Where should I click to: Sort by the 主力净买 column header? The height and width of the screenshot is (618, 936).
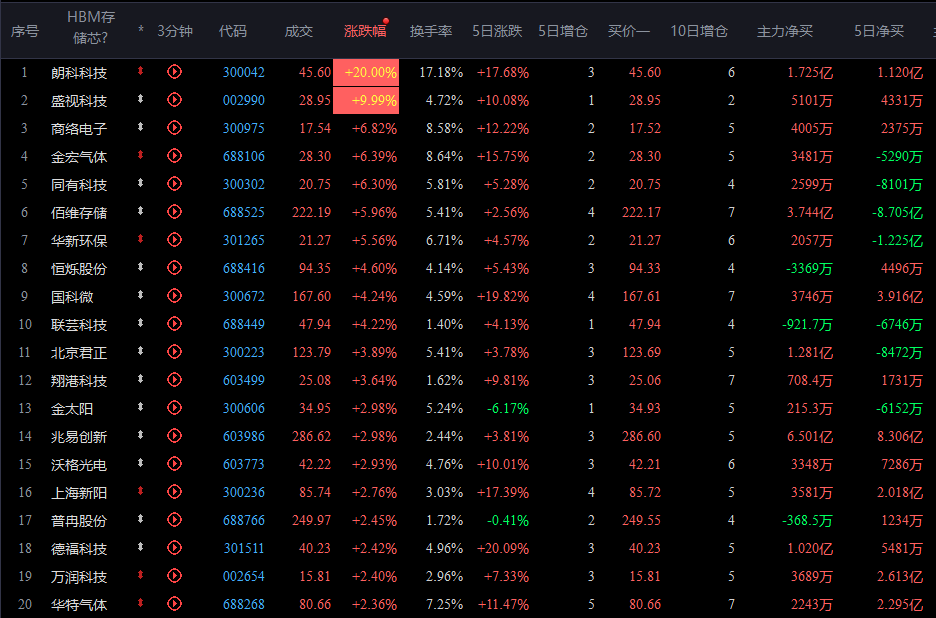[x=784, y=31]
